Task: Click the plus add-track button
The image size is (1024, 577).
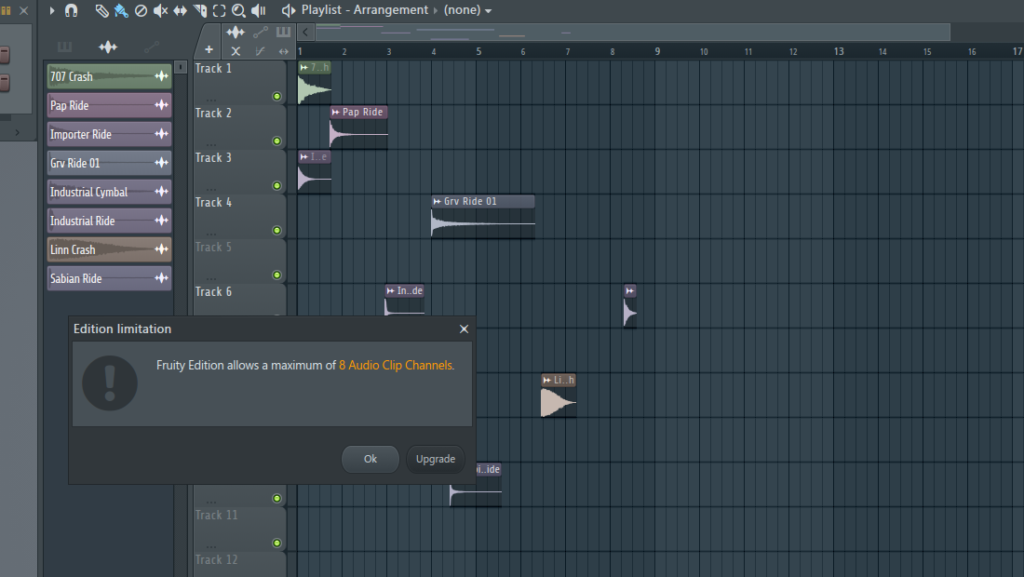Action: click(209, 50)
